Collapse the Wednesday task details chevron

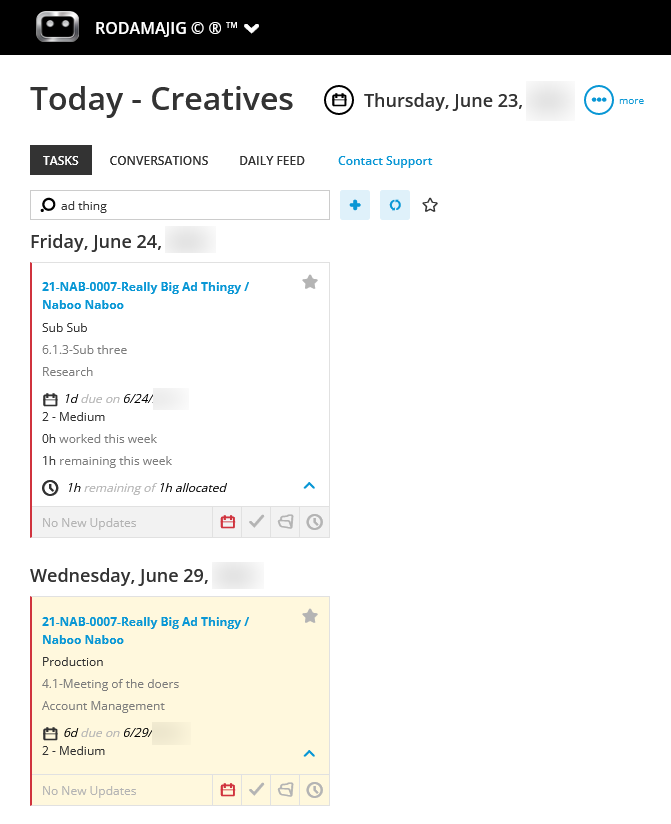click(309, 754)
